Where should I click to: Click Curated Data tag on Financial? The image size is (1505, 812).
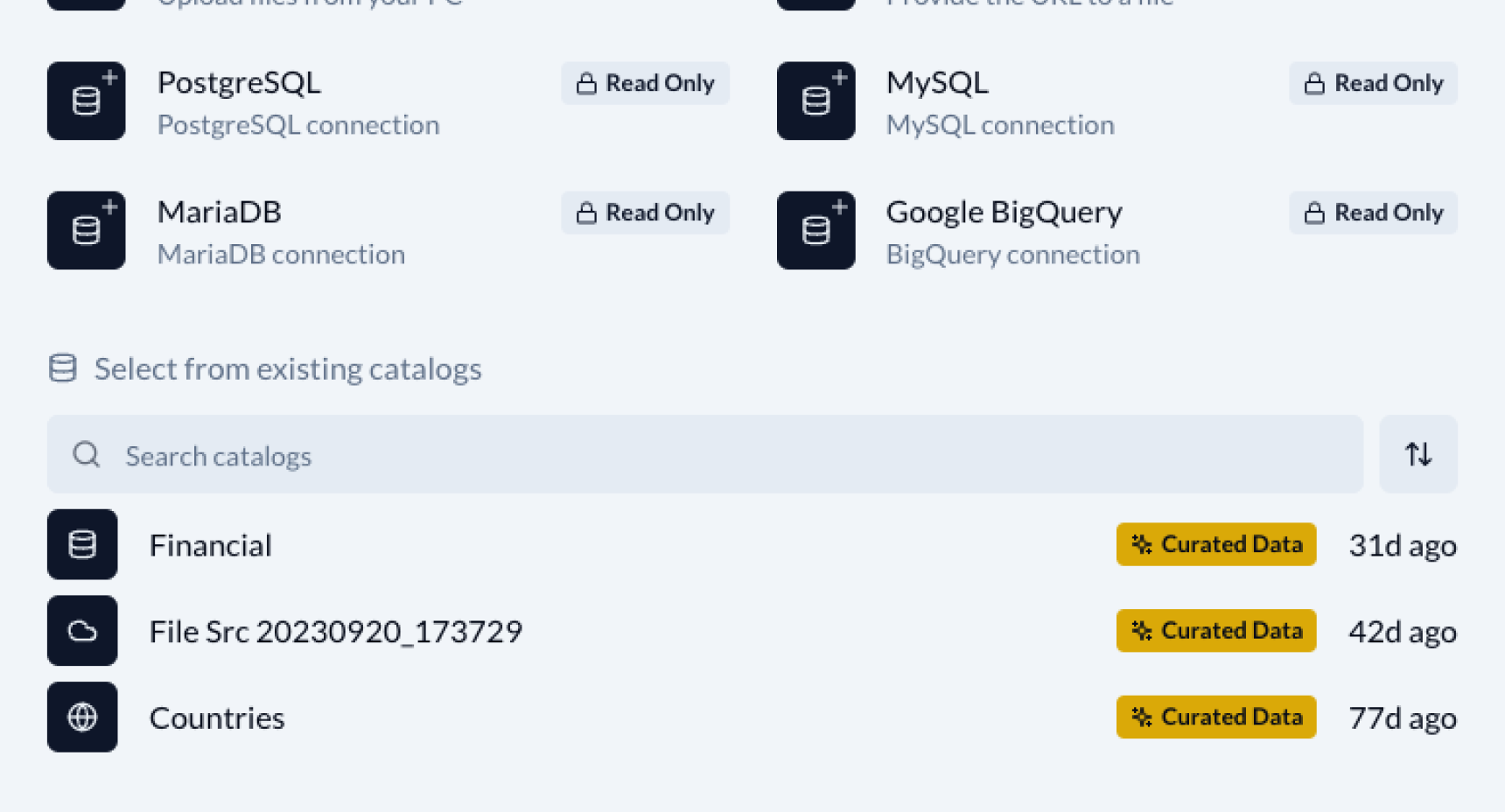pyautogui.click(x=1216, y=544)
